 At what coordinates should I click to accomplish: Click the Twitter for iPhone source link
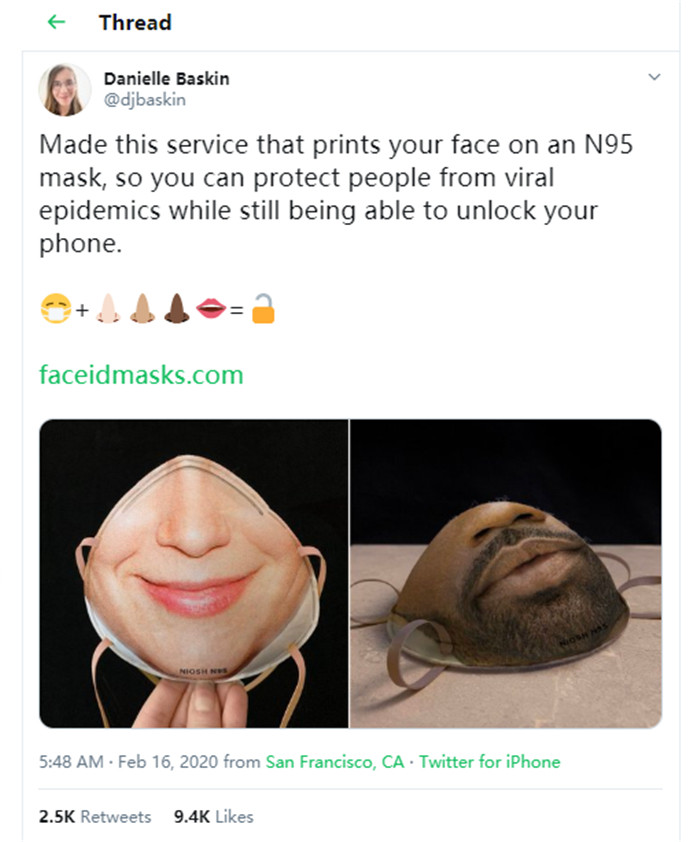[x=489, y=762]
